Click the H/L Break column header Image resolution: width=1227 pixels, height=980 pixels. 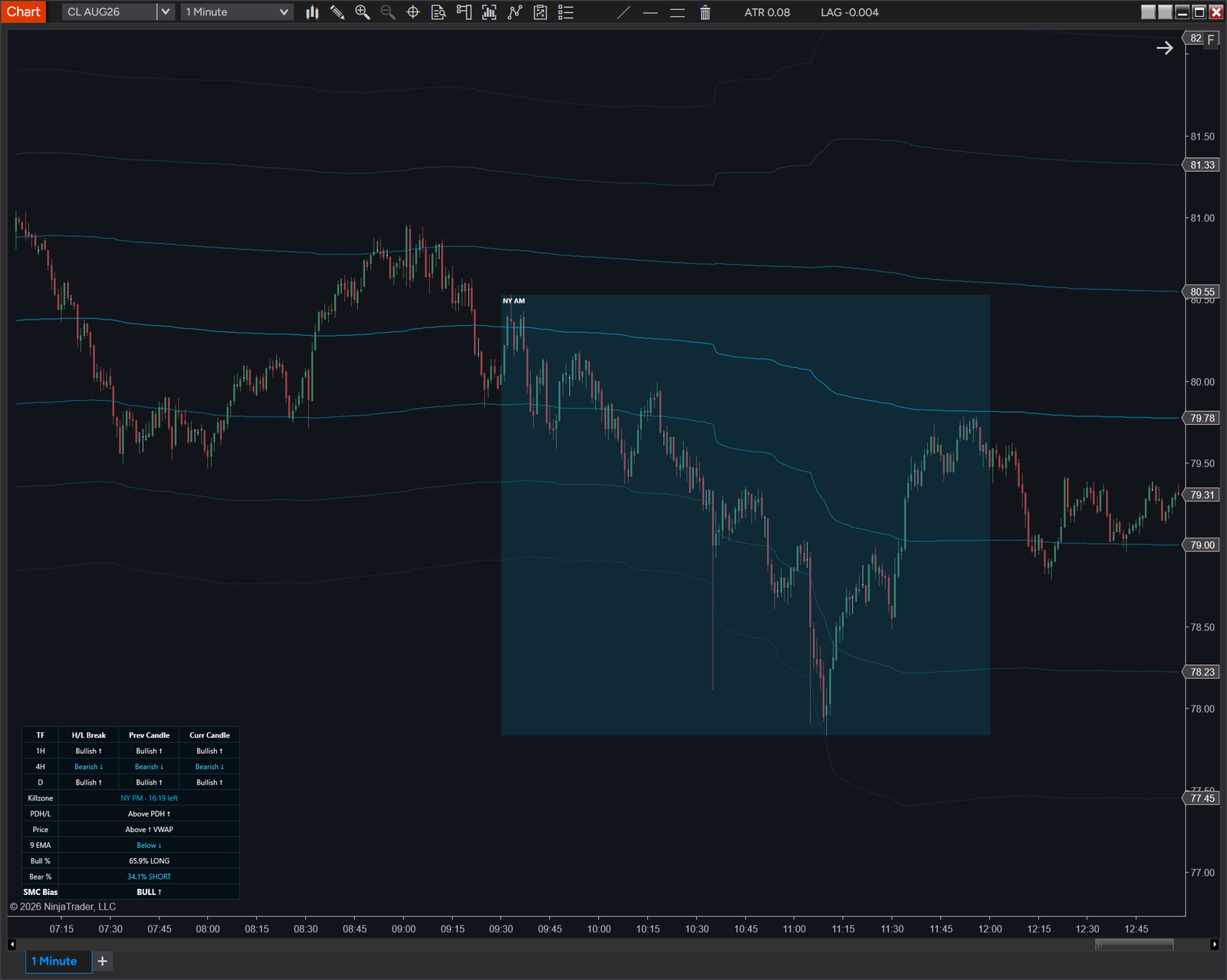(89, 735)
